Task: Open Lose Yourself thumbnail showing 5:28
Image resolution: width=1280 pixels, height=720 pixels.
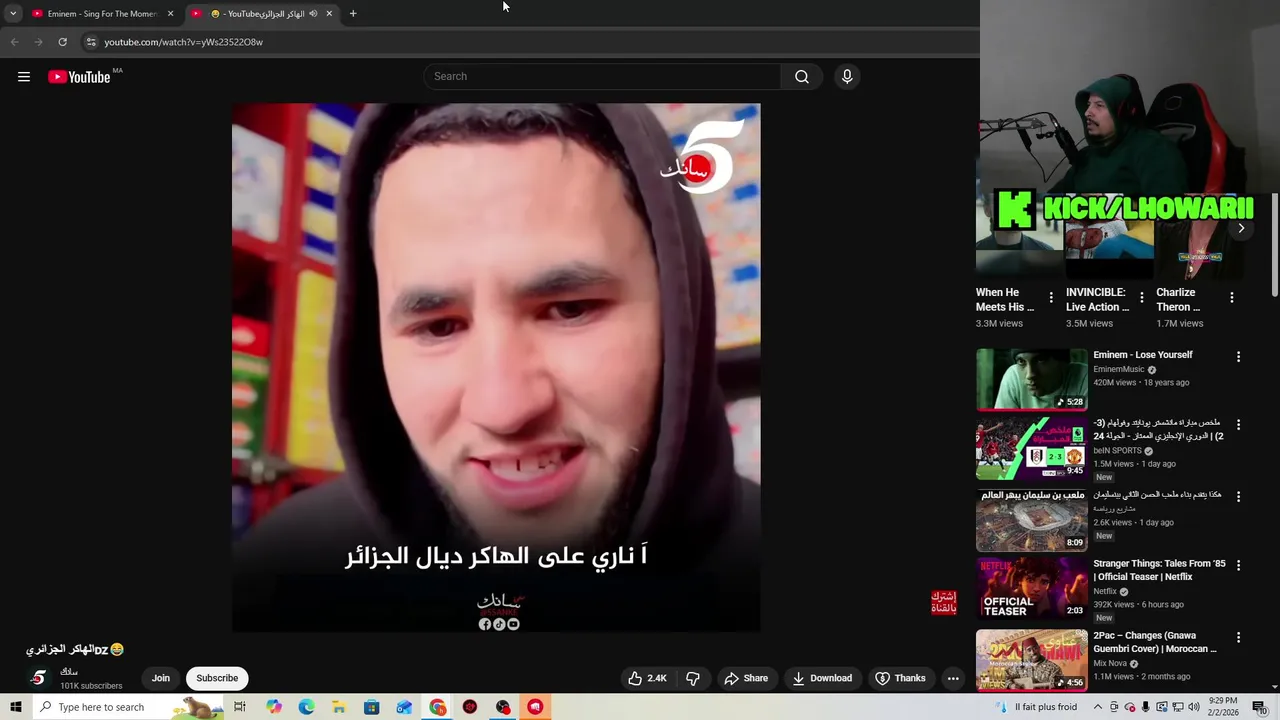Action: (1031, 379)
